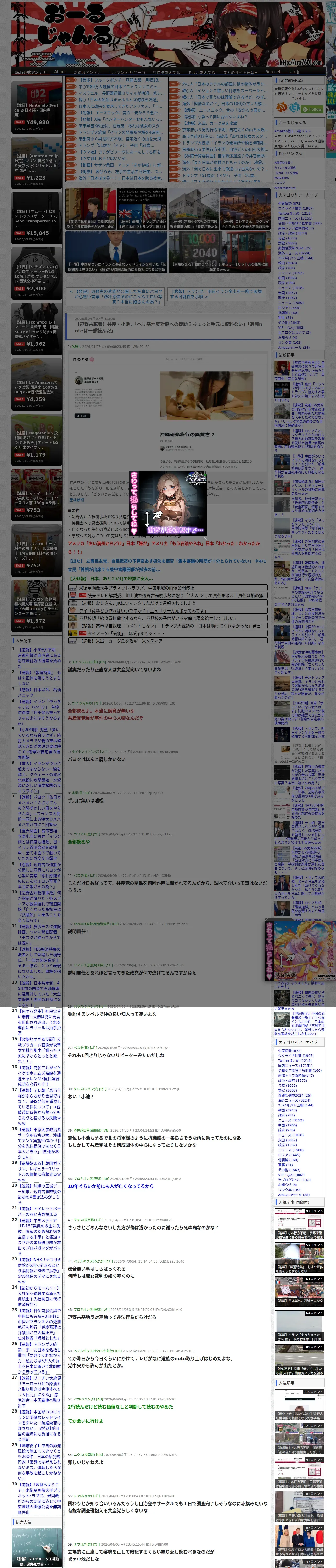
Task: Open まとめサイト速報+ nav link
Action: click(240, 72)
